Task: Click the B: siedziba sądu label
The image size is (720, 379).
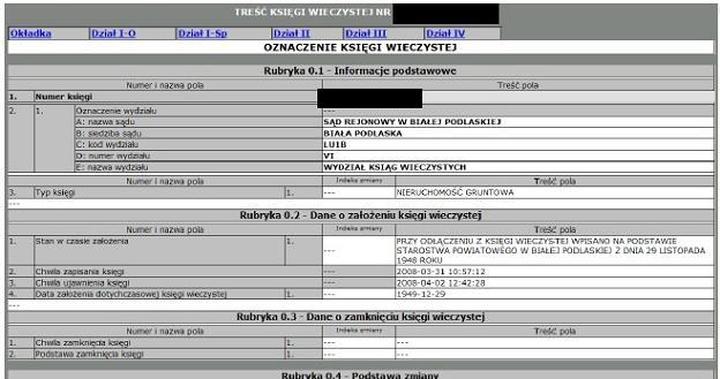Action: (108, 133)
